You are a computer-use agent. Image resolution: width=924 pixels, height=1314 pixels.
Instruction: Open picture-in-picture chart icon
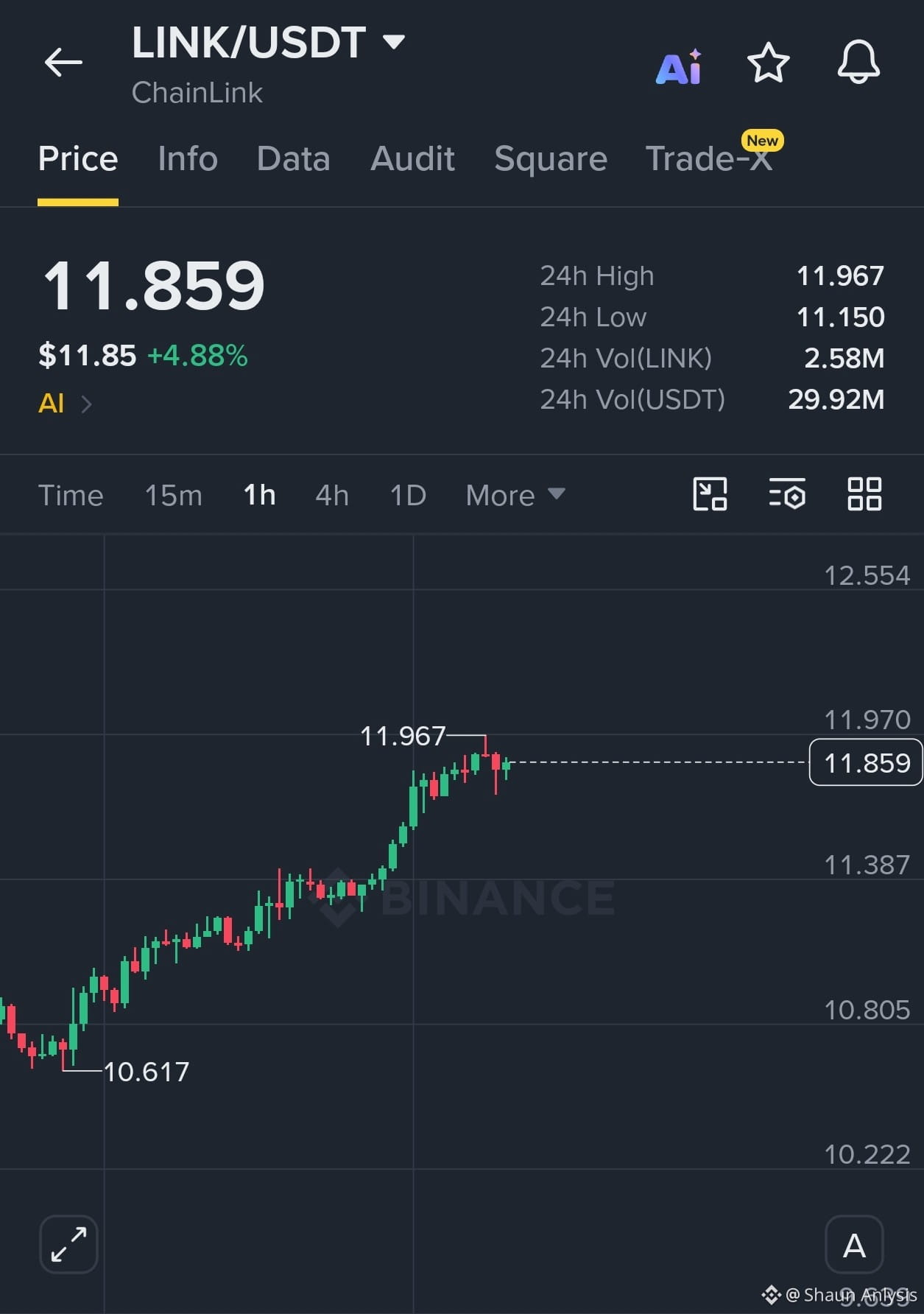coord(710,493)
